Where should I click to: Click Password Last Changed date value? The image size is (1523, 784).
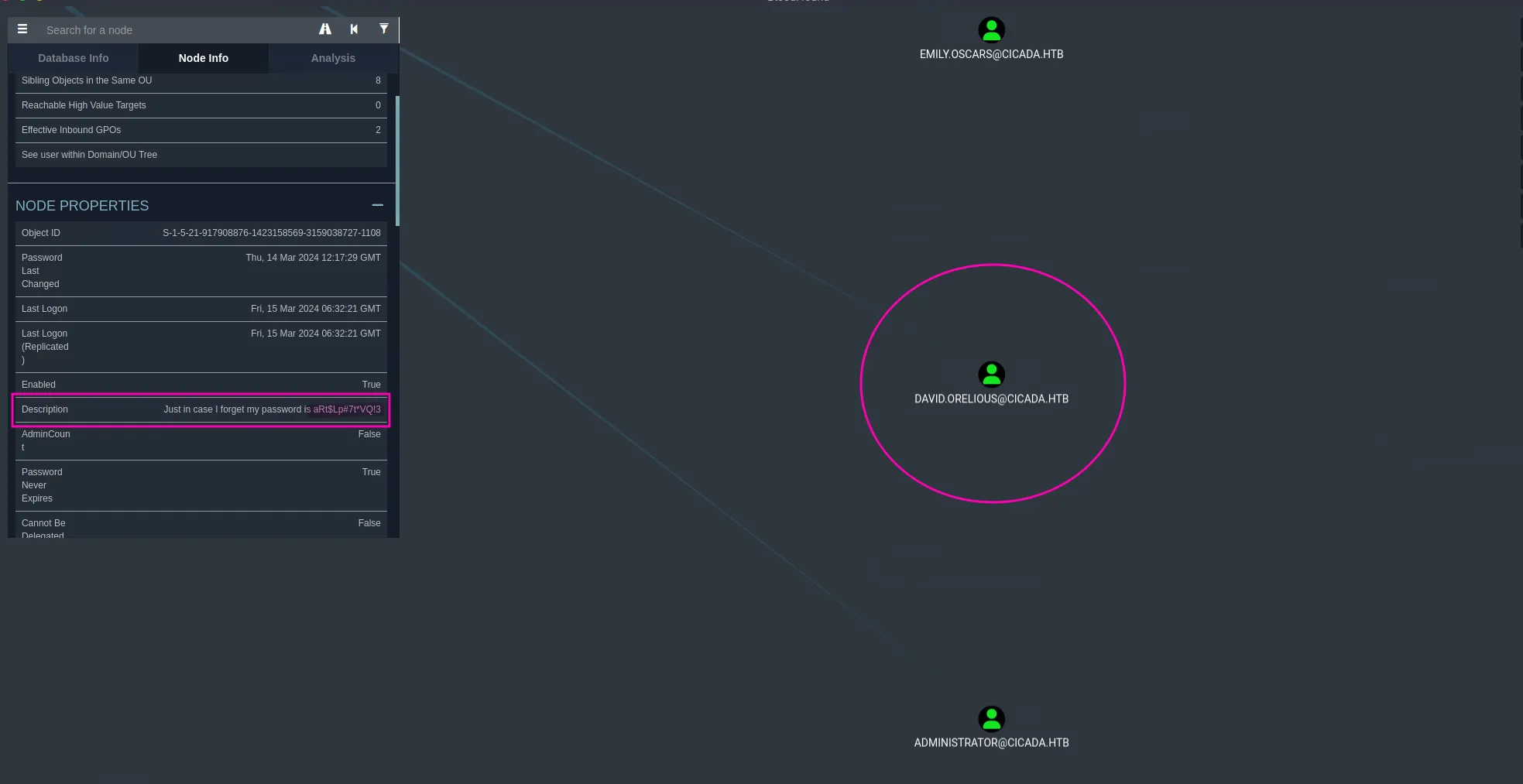pyautogui.click(x=313, y=258)
